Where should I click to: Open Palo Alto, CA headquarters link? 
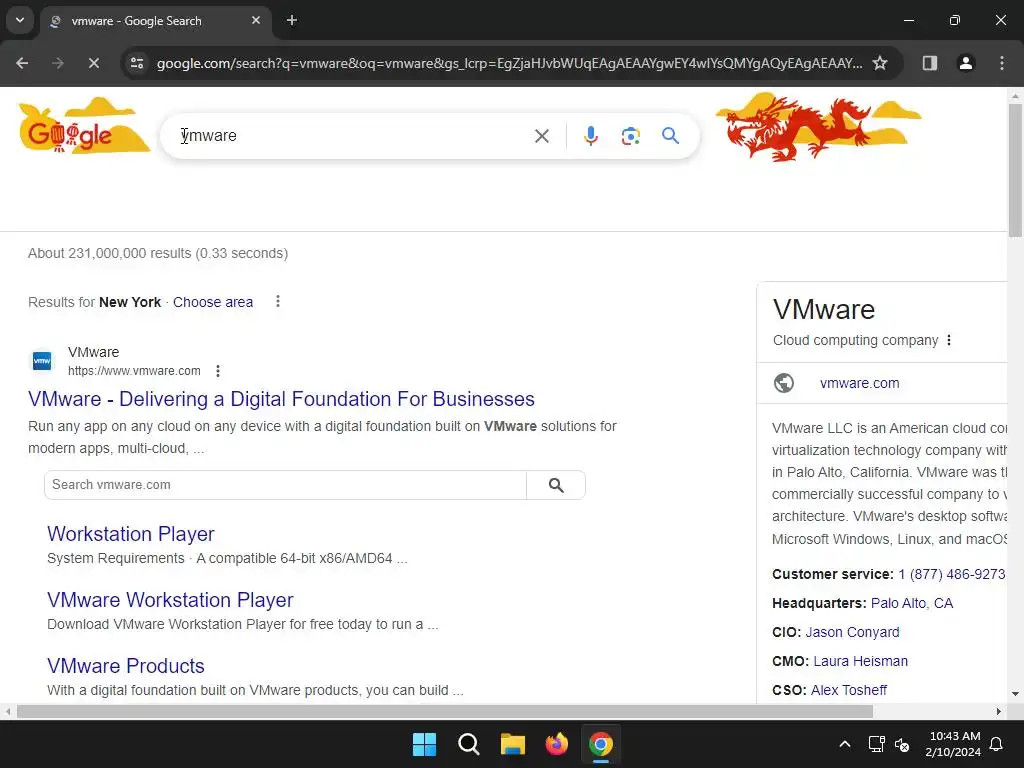click(912, 603)
